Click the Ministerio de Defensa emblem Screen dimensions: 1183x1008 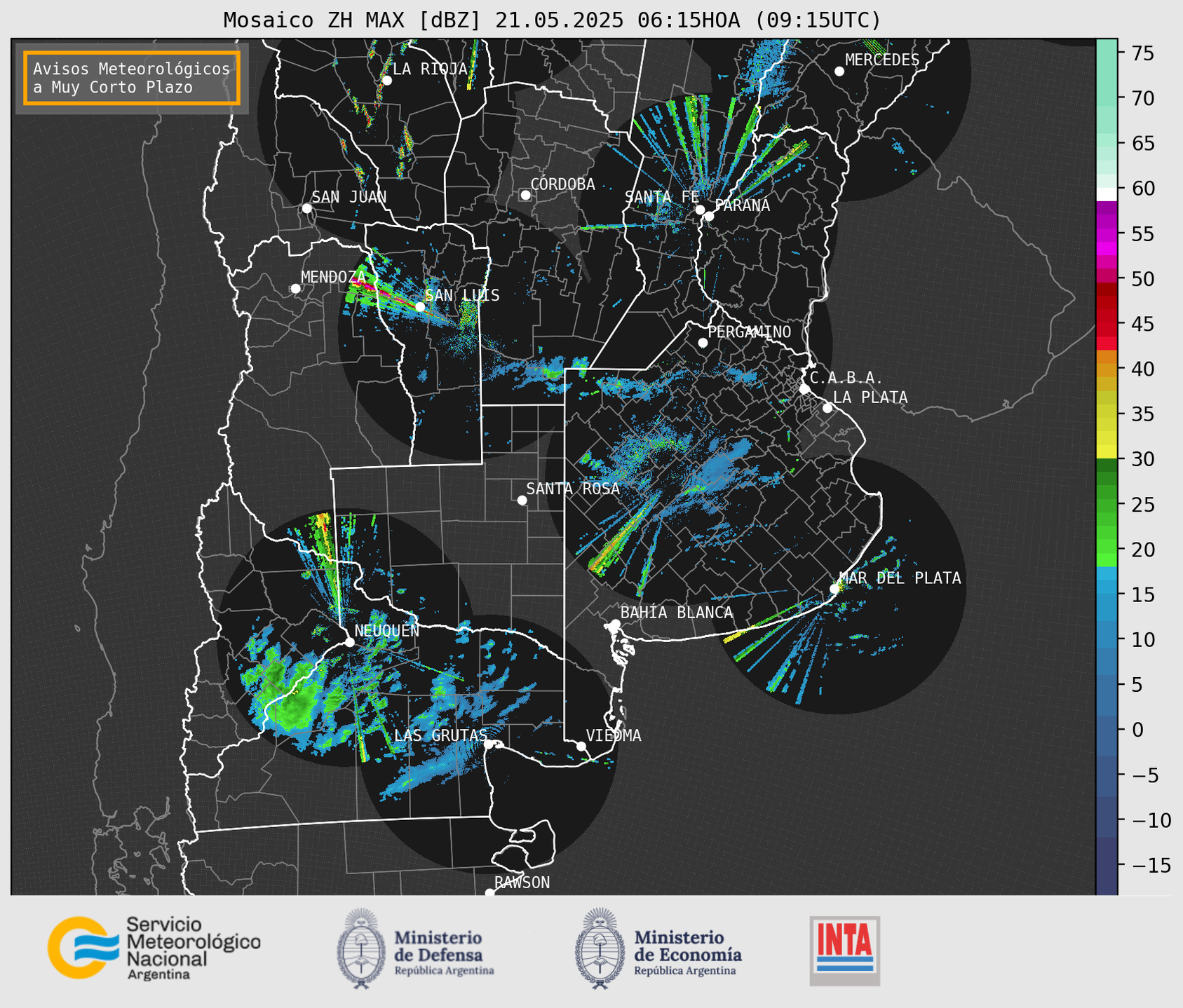click(361, 948)
